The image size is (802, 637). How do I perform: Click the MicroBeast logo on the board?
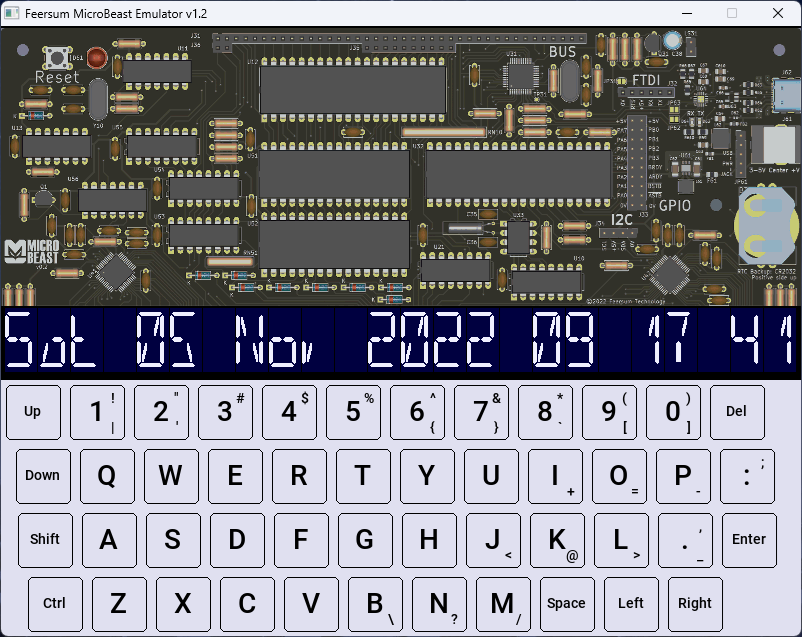(32, 251)
